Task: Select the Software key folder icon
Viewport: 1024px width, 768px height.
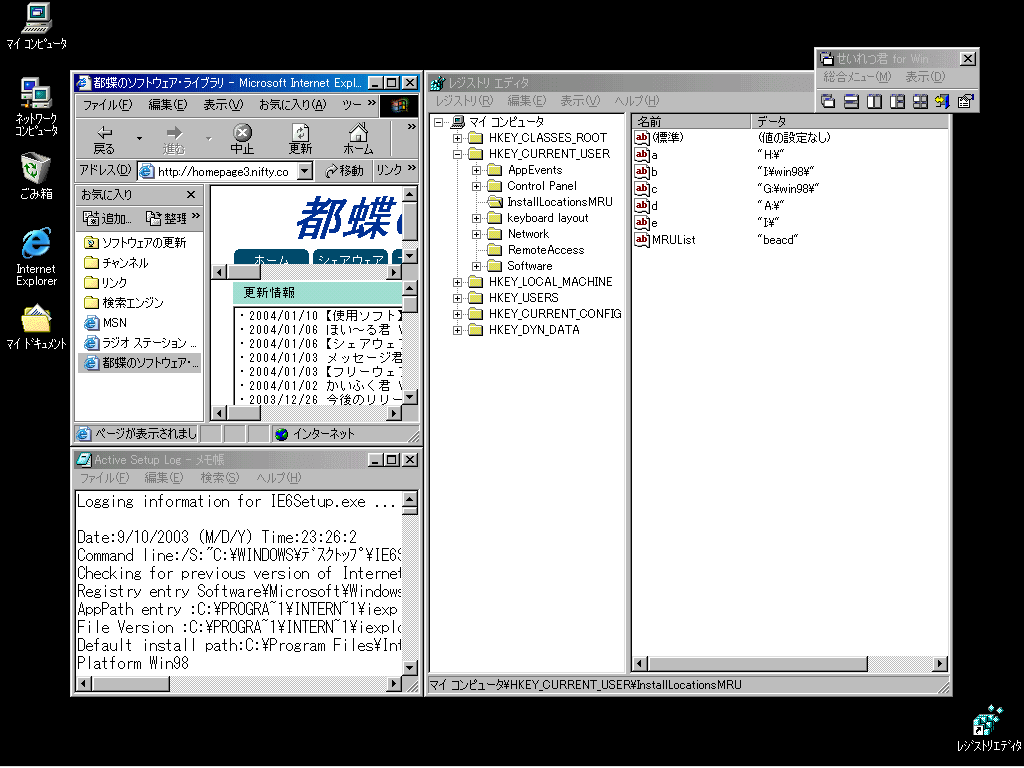Action: (495, 266)
